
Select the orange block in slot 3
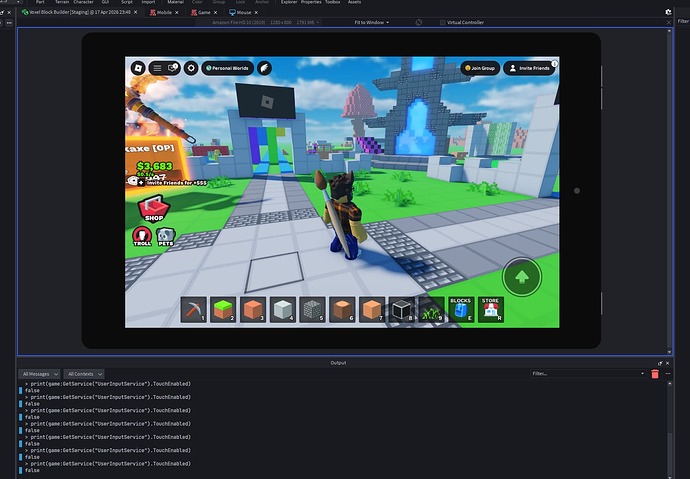[253, 309]
